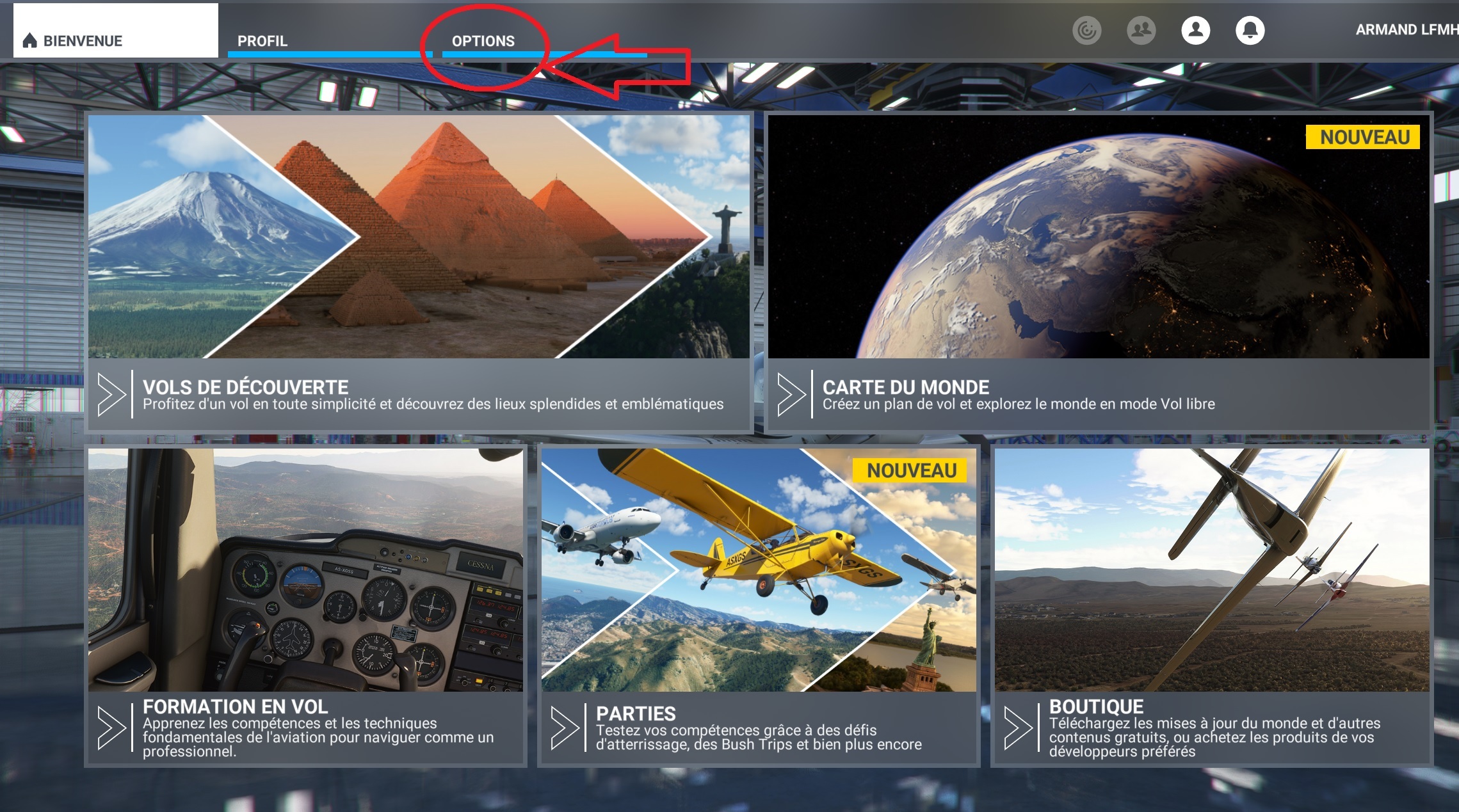Open the achievements swirl icon
Image resolution: width=1459 pixels, height=812 pixels.
click(1086, 30)
